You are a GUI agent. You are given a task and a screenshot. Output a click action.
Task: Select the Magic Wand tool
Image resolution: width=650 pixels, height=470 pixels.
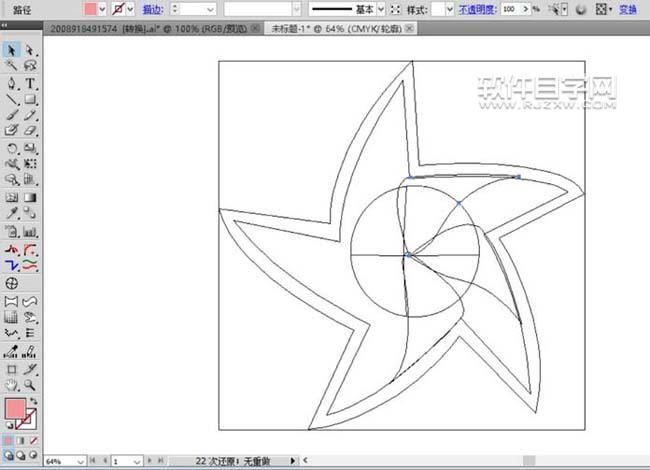click(11, 65)
